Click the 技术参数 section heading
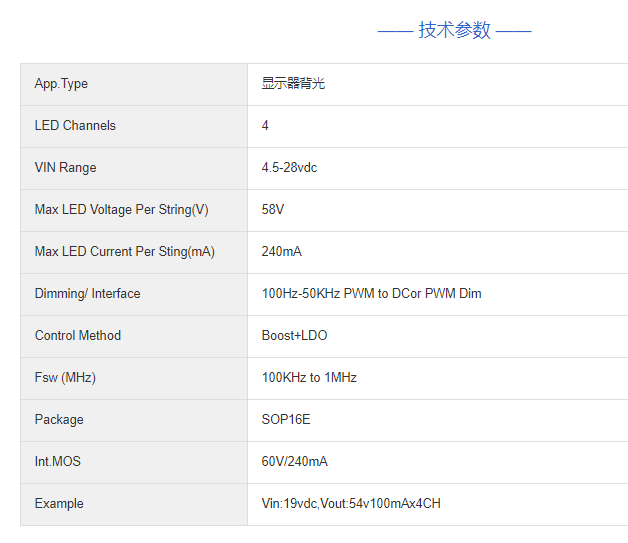This screenshot has width=628, height=543. [454, 30]
